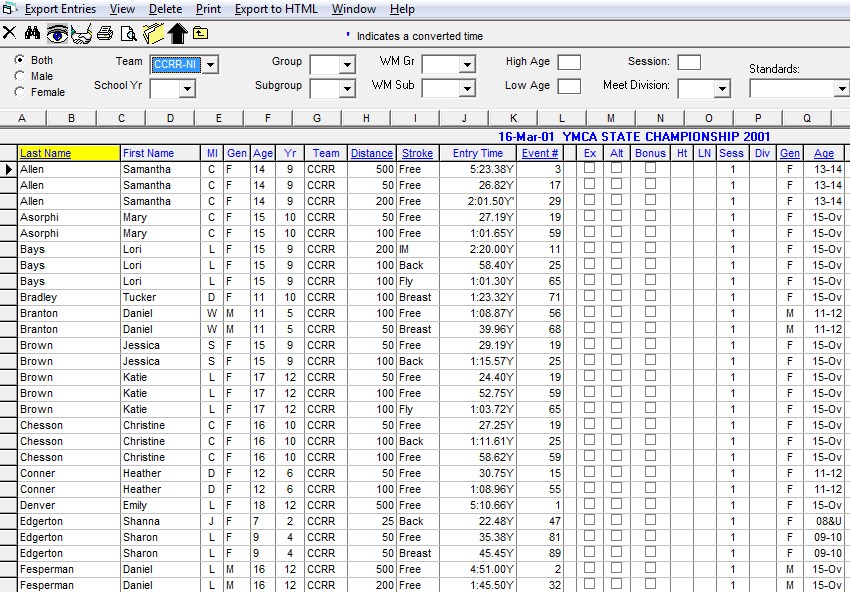This screenshot has height=592, width=850.
Task: Open the Export Entries menu
Action: pos(60,9)
